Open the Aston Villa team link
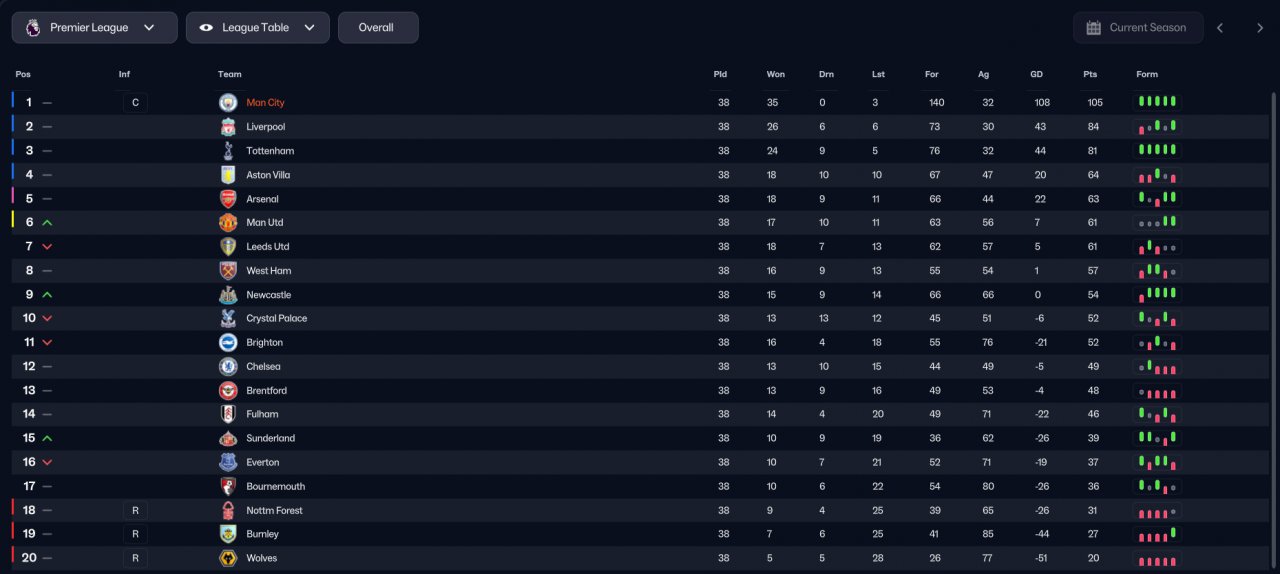This screenshot has height=574, width=1280. [x=268, y=175]
